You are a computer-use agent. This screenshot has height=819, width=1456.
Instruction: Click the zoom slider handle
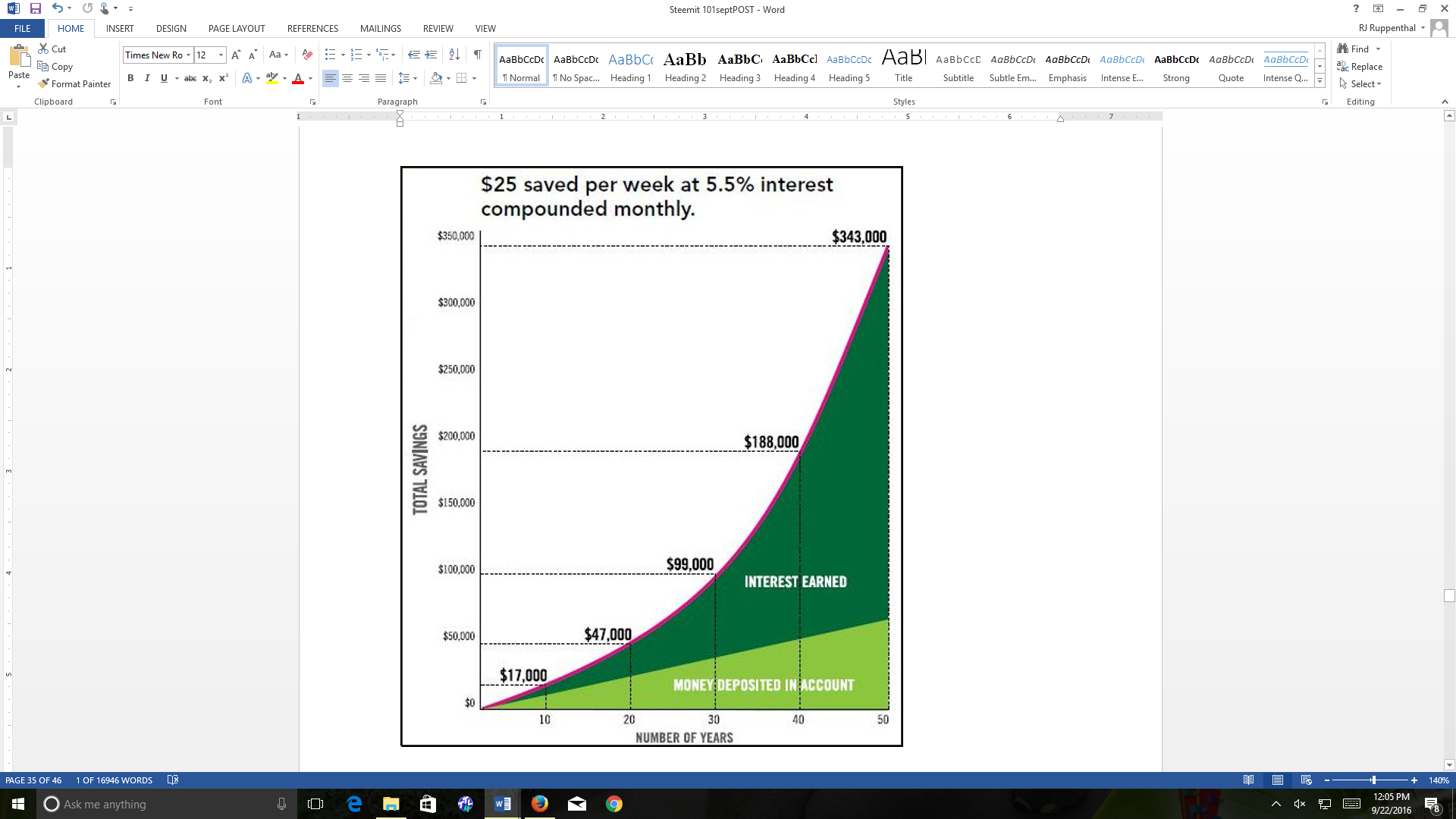point(1373,780)
